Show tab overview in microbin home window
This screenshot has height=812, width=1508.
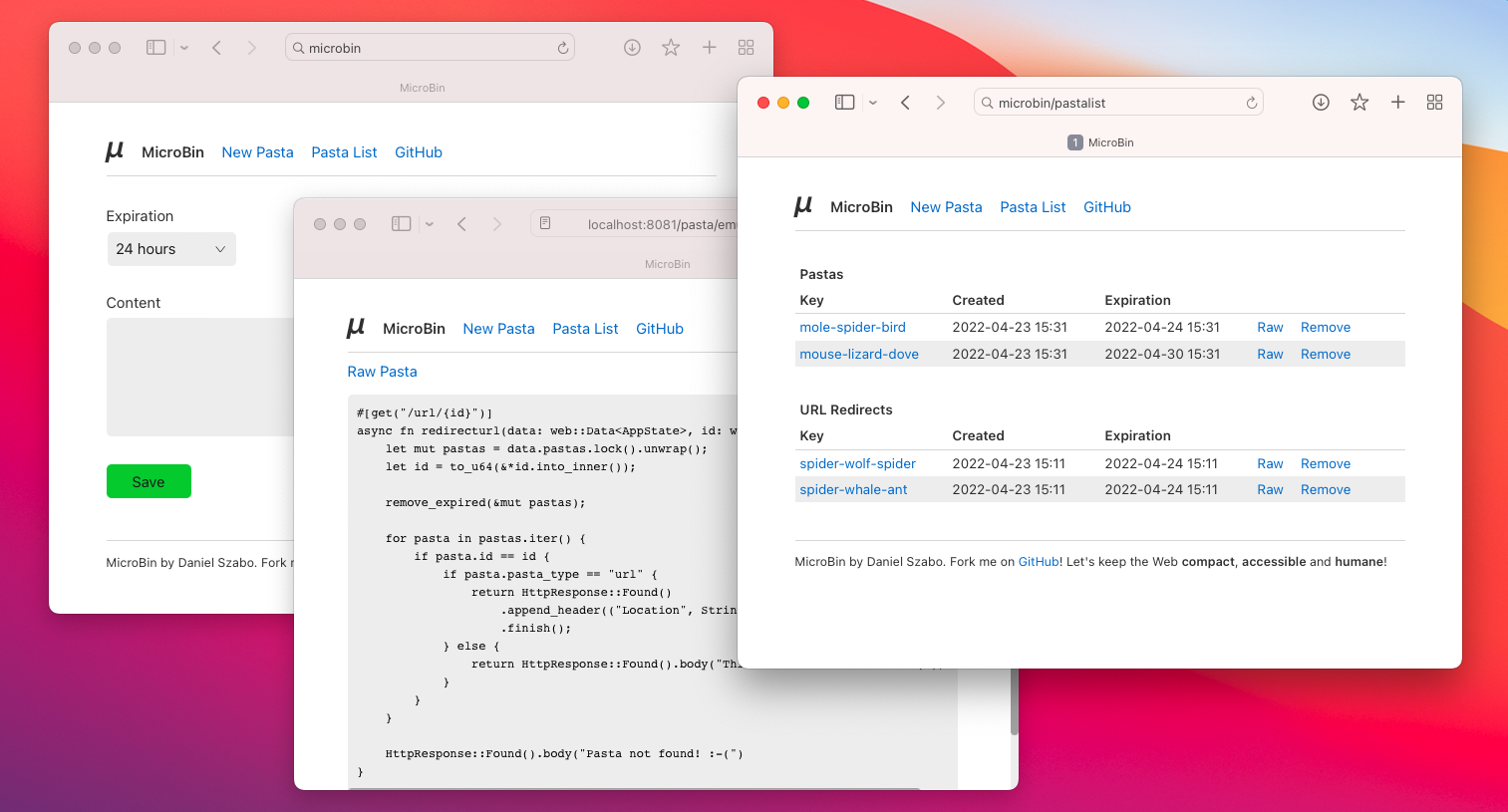(747, 48)
